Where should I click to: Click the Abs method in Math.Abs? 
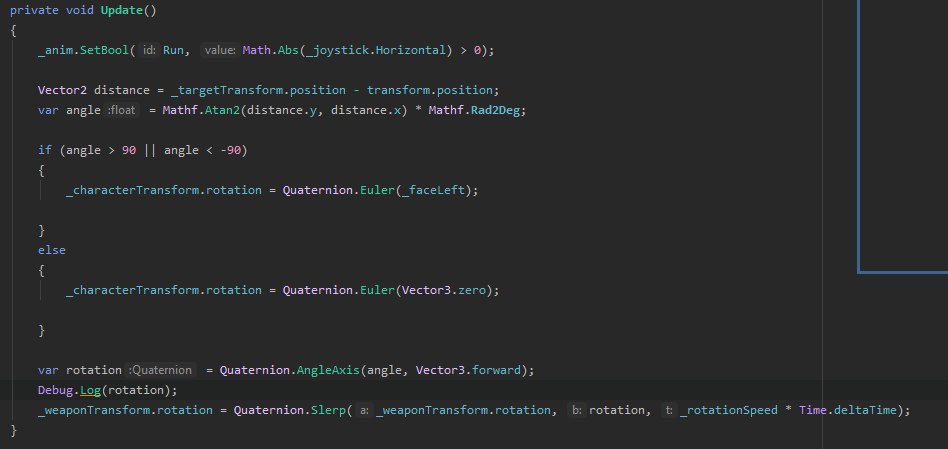288,50
